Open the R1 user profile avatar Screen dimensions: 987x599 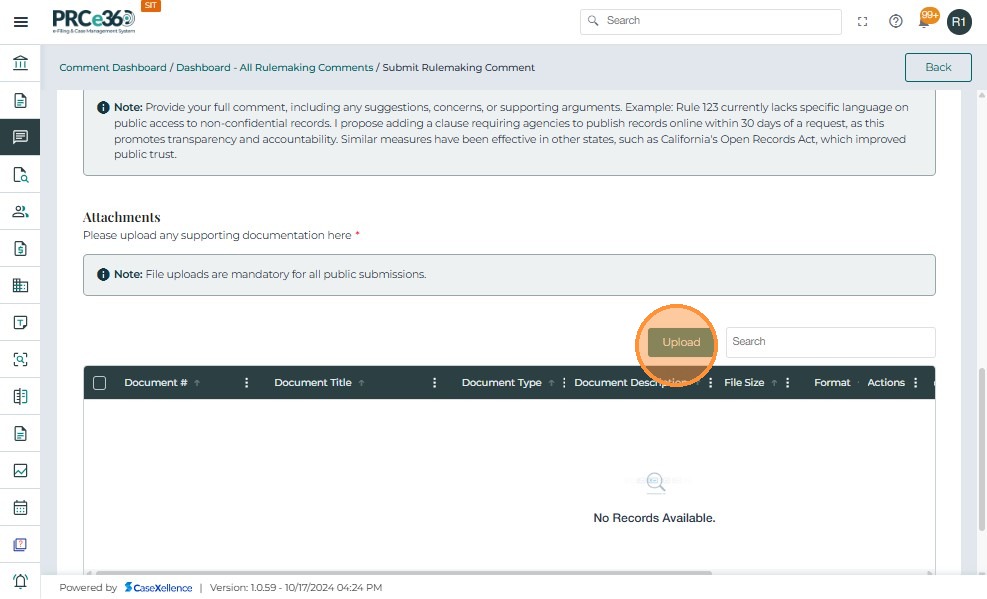(959, 22)
